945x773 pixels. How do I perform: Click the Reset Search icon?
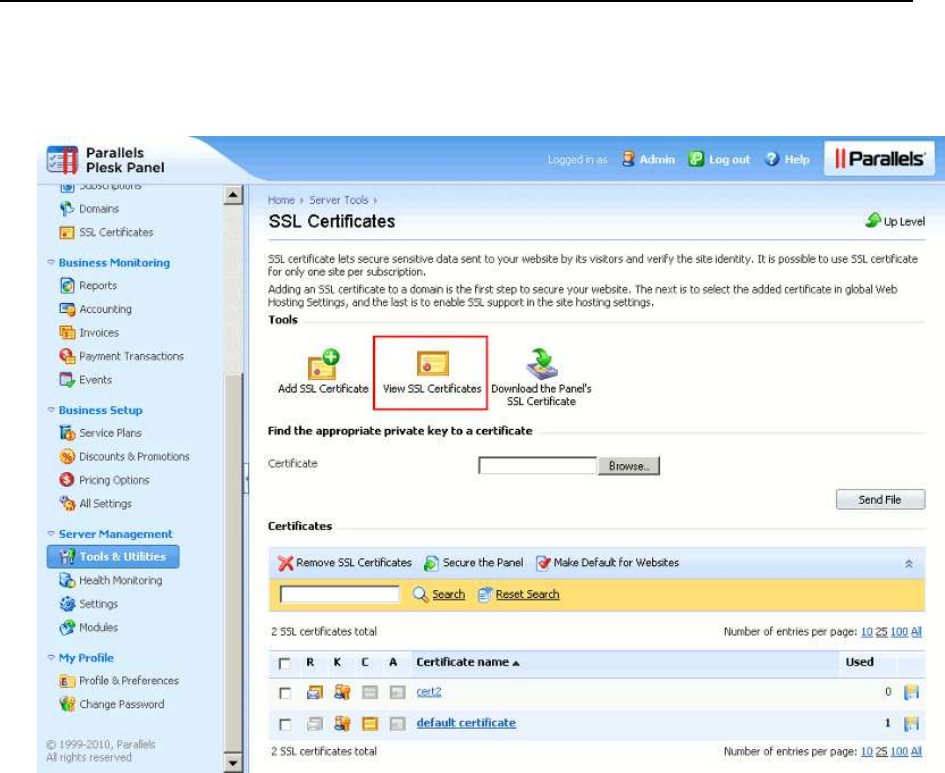[485, 595]
